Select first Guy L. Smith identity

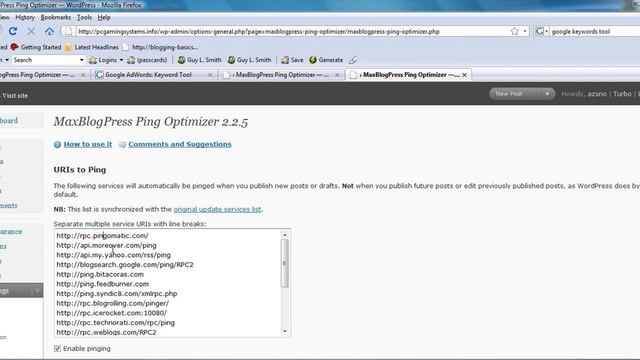(200, 60)
